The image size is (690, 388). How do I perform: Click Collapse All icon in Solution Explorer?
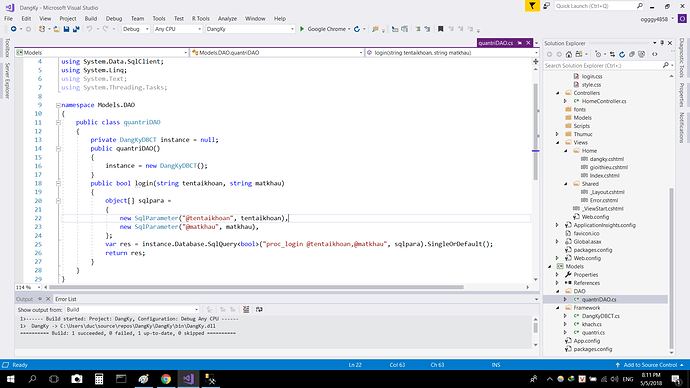click(x=632, y=55)
